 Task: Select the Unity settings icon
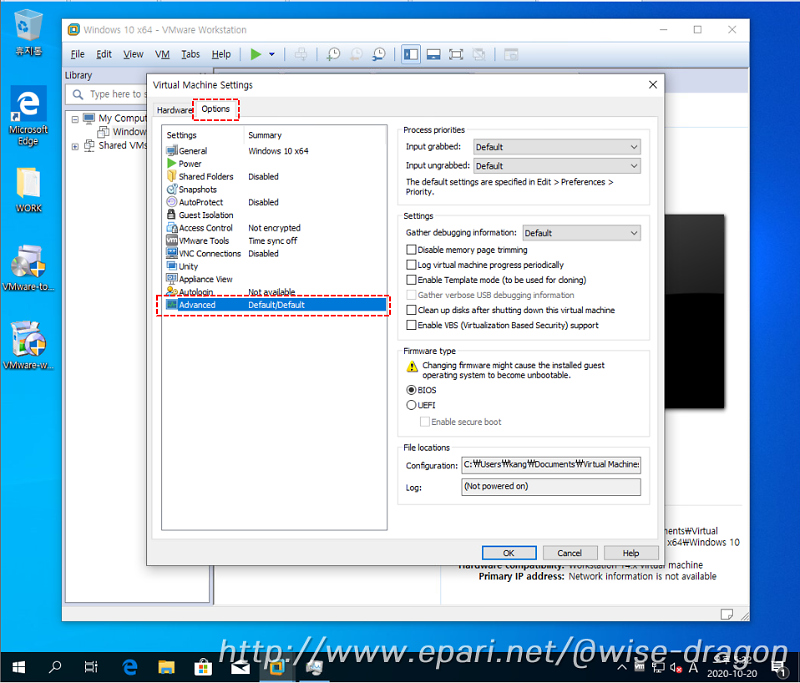coord(172,266)
